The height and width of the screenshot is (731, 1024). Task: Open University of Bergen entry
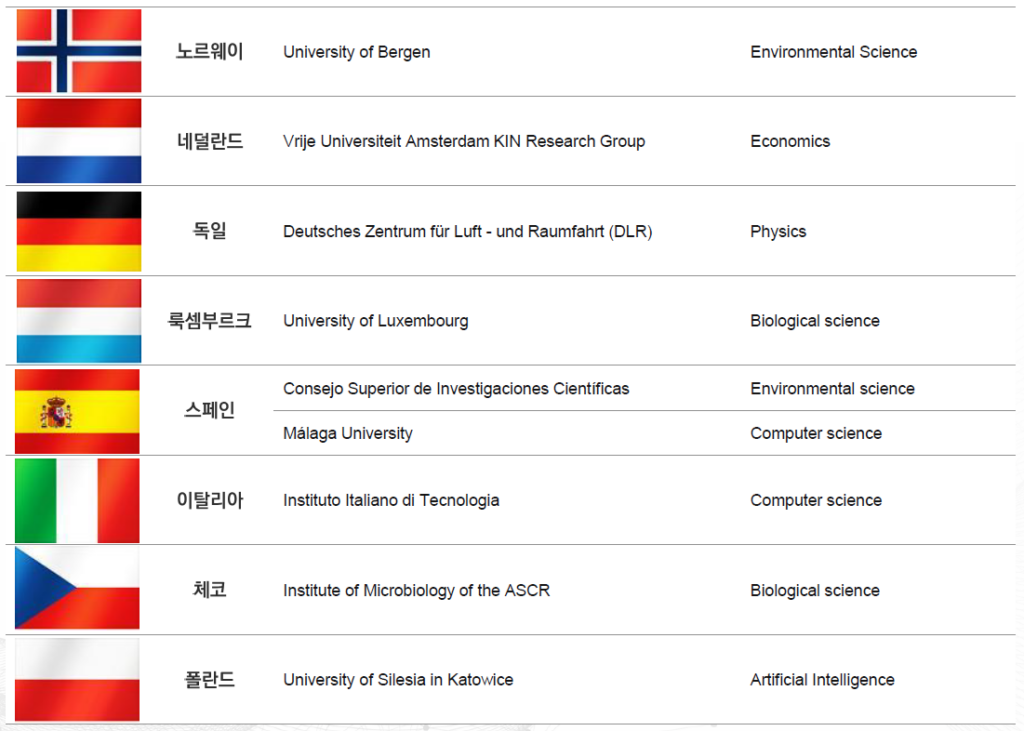pyautogui.click(x=357, y=52)
